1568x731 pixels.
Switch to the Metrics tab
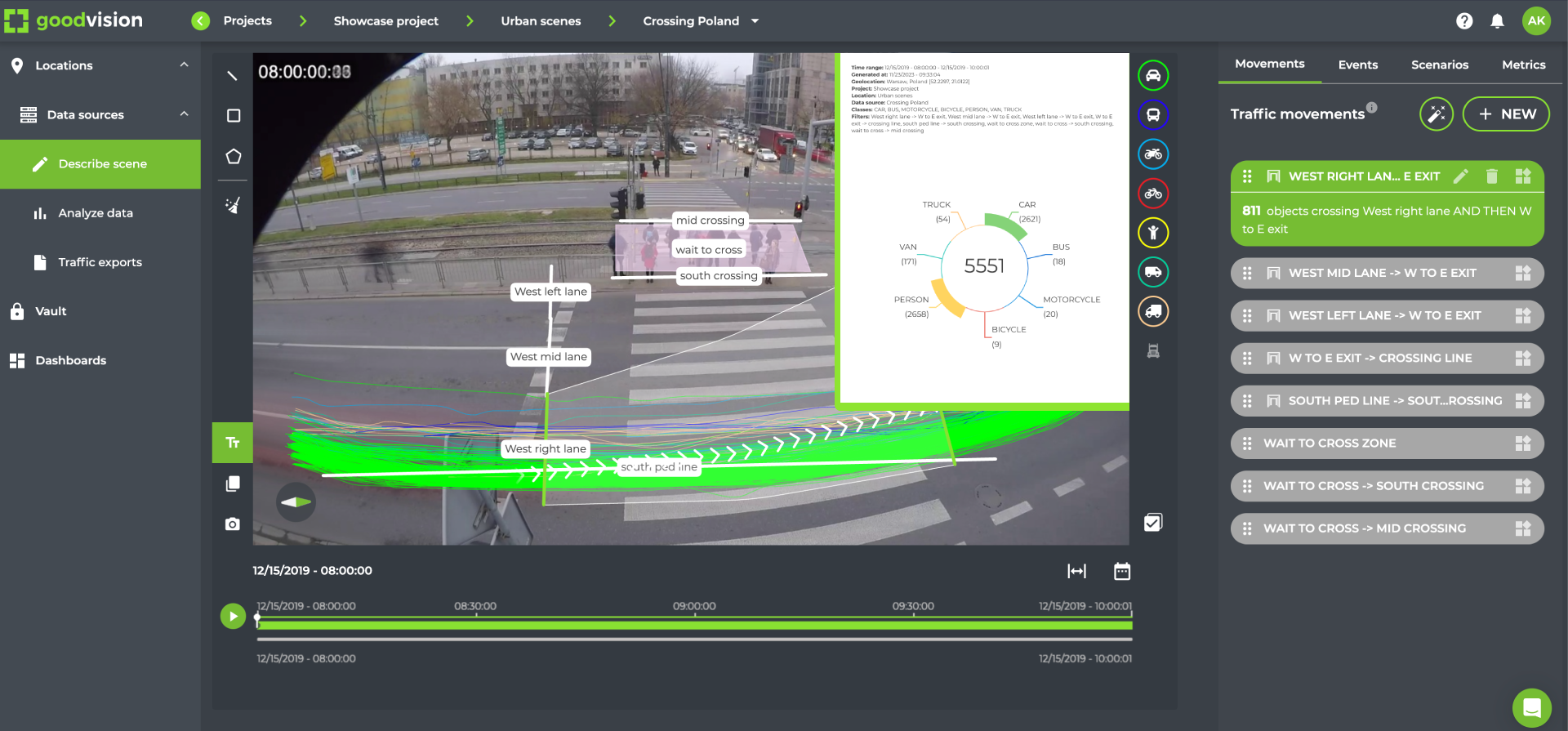point(1523,65)
